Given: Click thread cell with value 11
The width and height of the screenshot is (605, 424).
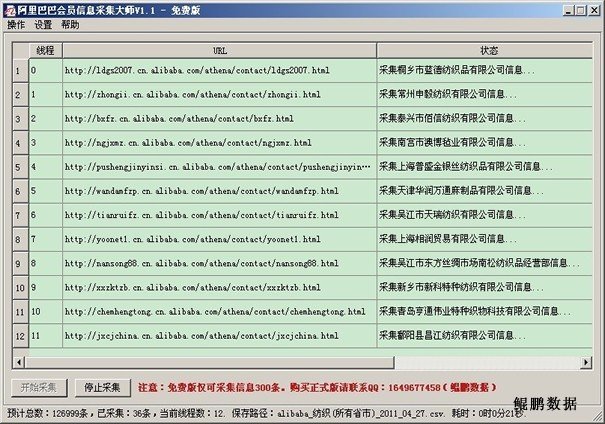Looking at the screenshot, I should coord(46,336).
